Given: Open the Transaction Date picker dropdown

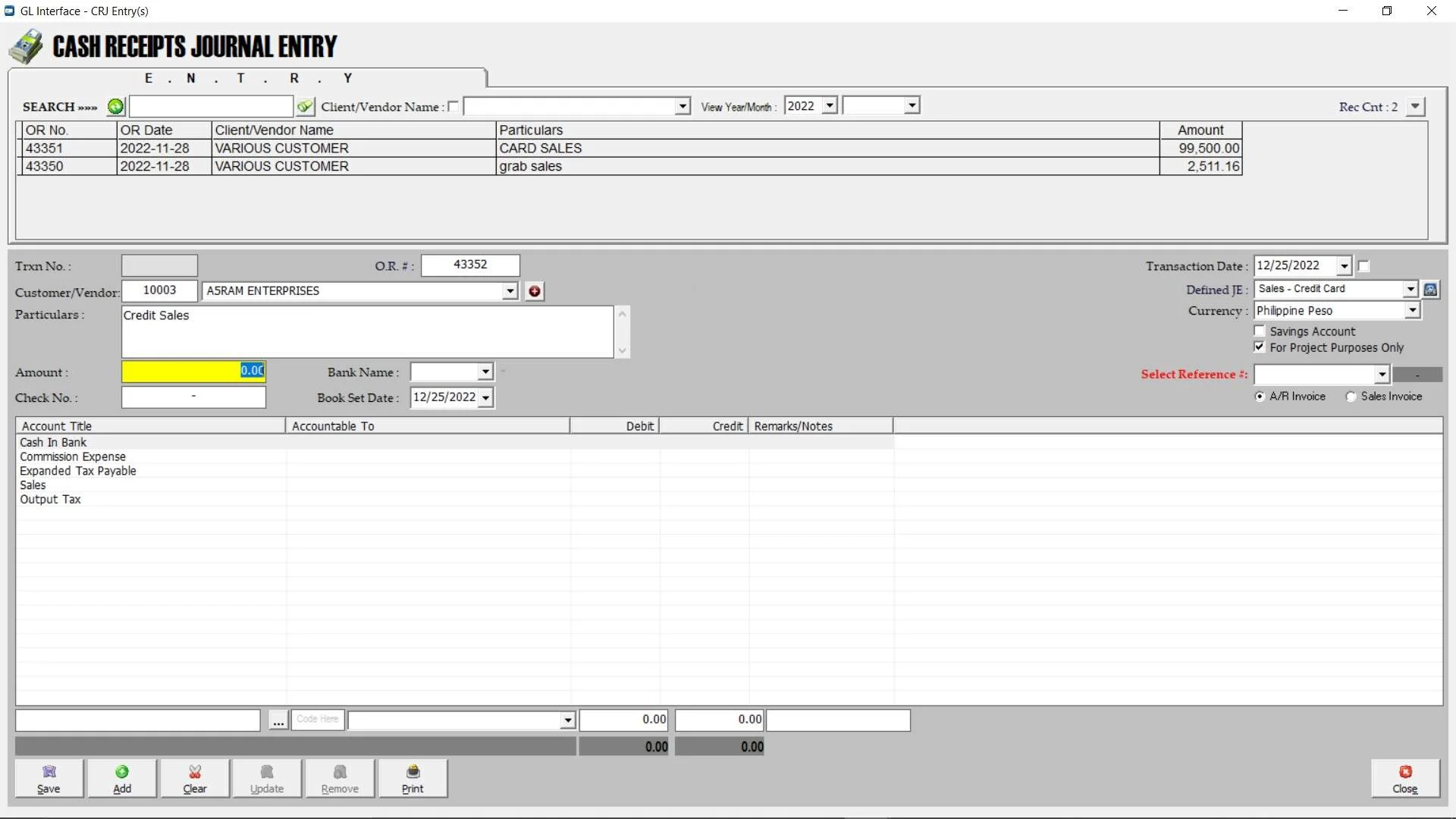Looking at the screenshot, I should tap(1344, 266).
